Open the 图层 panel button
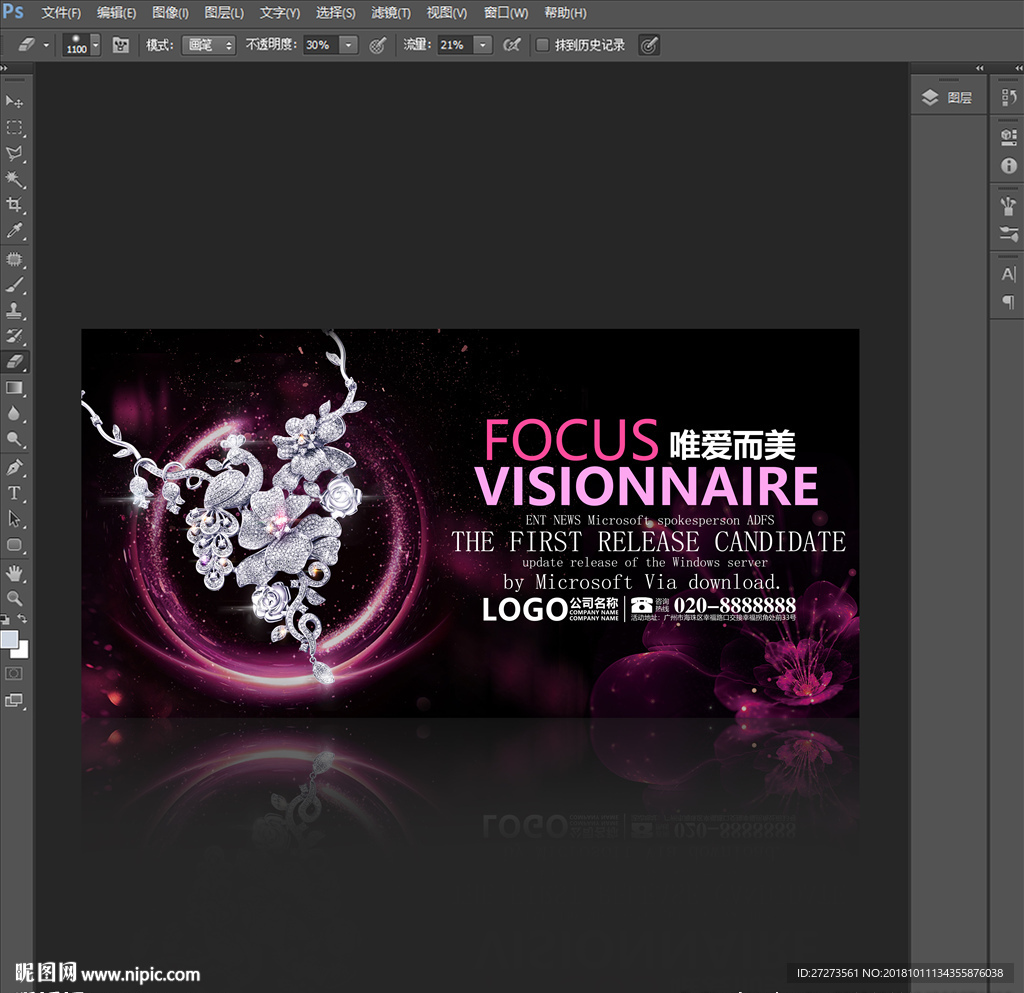The image size is (1024, 993). (948, 98)
